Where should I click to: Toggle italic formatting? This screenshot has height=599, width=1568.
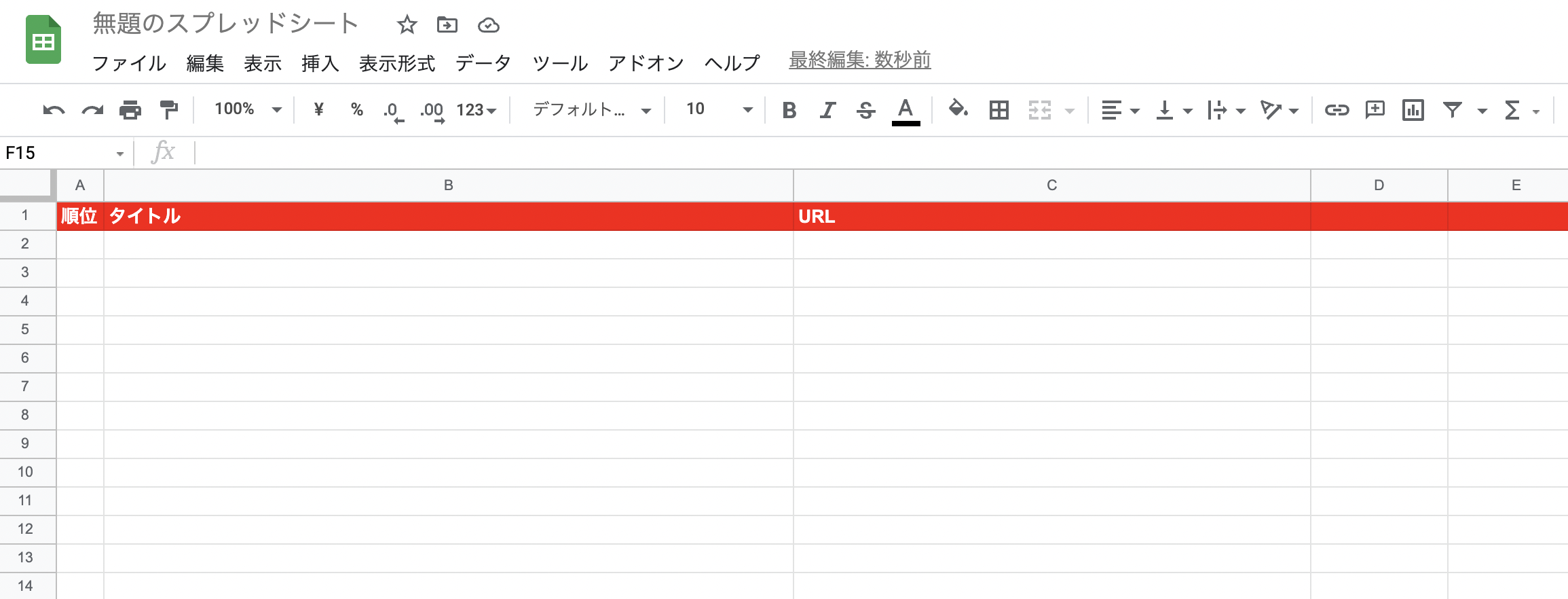827,110
